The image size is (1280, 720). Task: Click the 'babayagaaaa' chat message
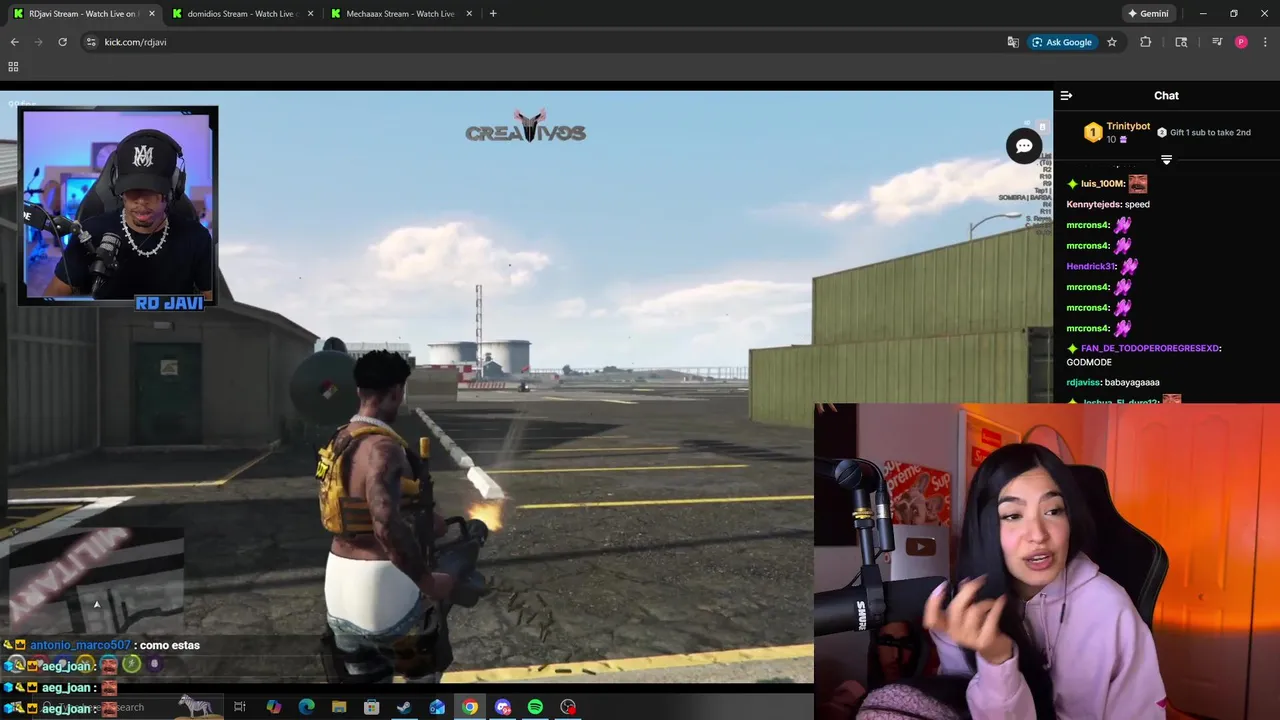pyautogui.click(x=1132, y=382)
